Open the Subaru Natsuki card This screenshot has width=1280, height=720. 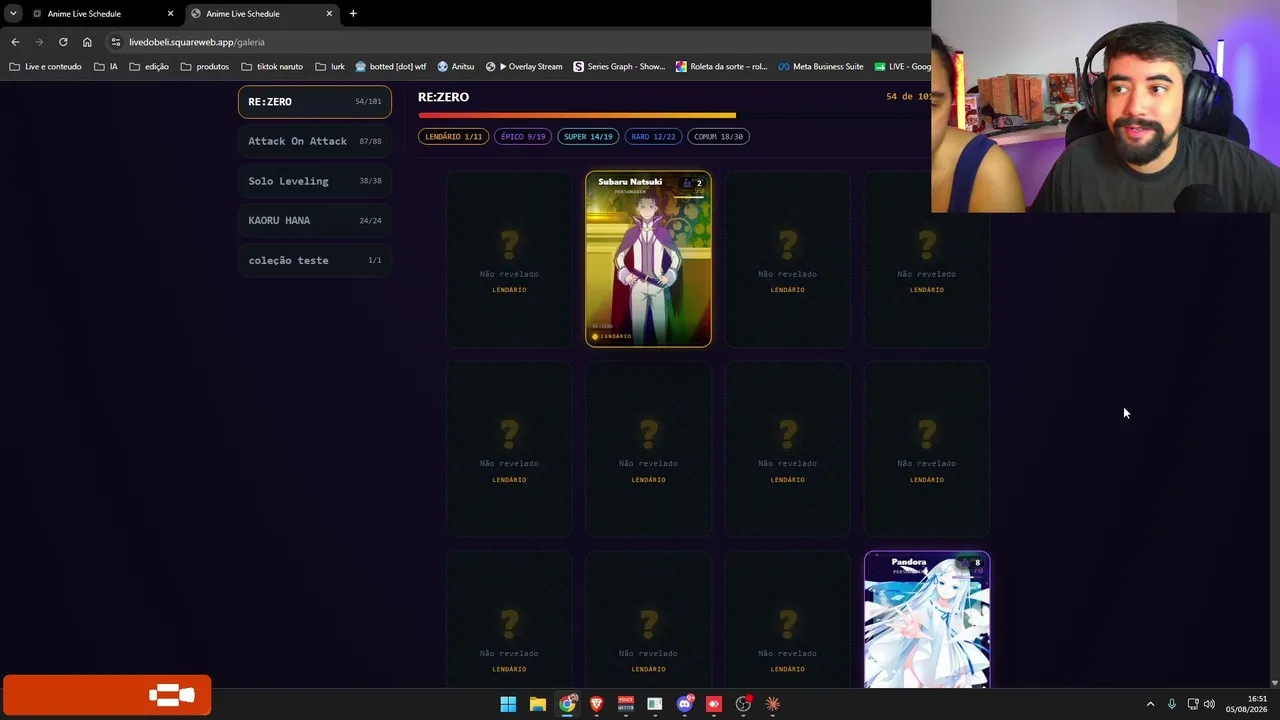tap(648, 259)
